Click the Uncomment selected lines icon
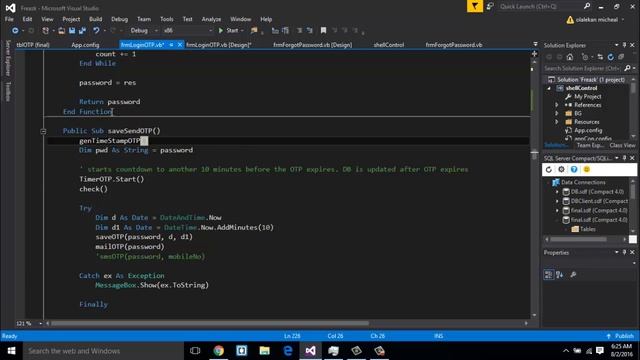The image size is (640, 360). (x=285, y=31)
